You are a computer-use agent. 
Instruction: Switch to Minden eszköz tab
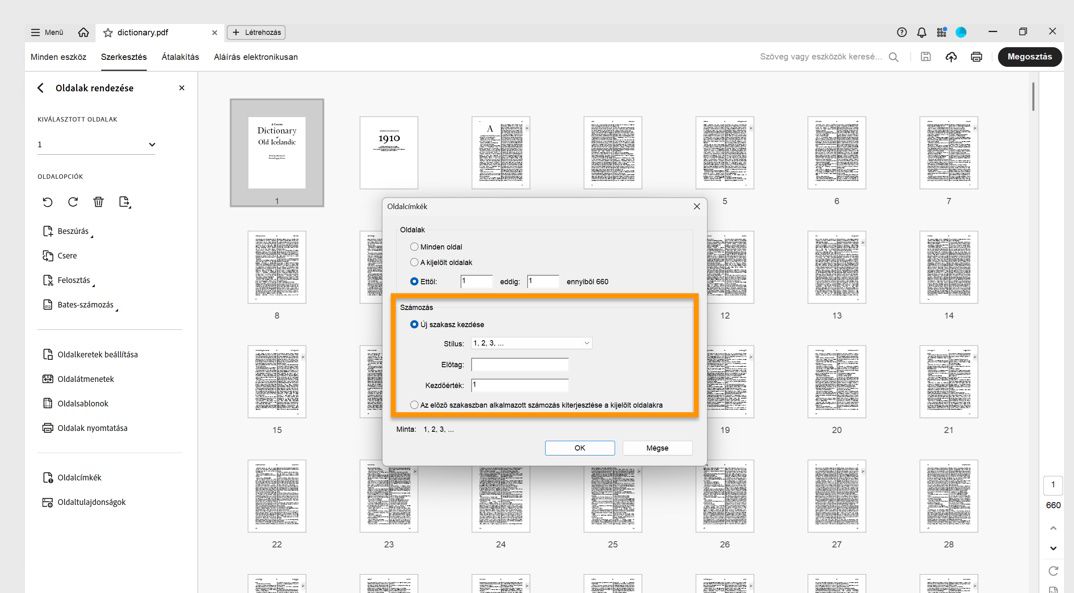click(x=58, y=57)
